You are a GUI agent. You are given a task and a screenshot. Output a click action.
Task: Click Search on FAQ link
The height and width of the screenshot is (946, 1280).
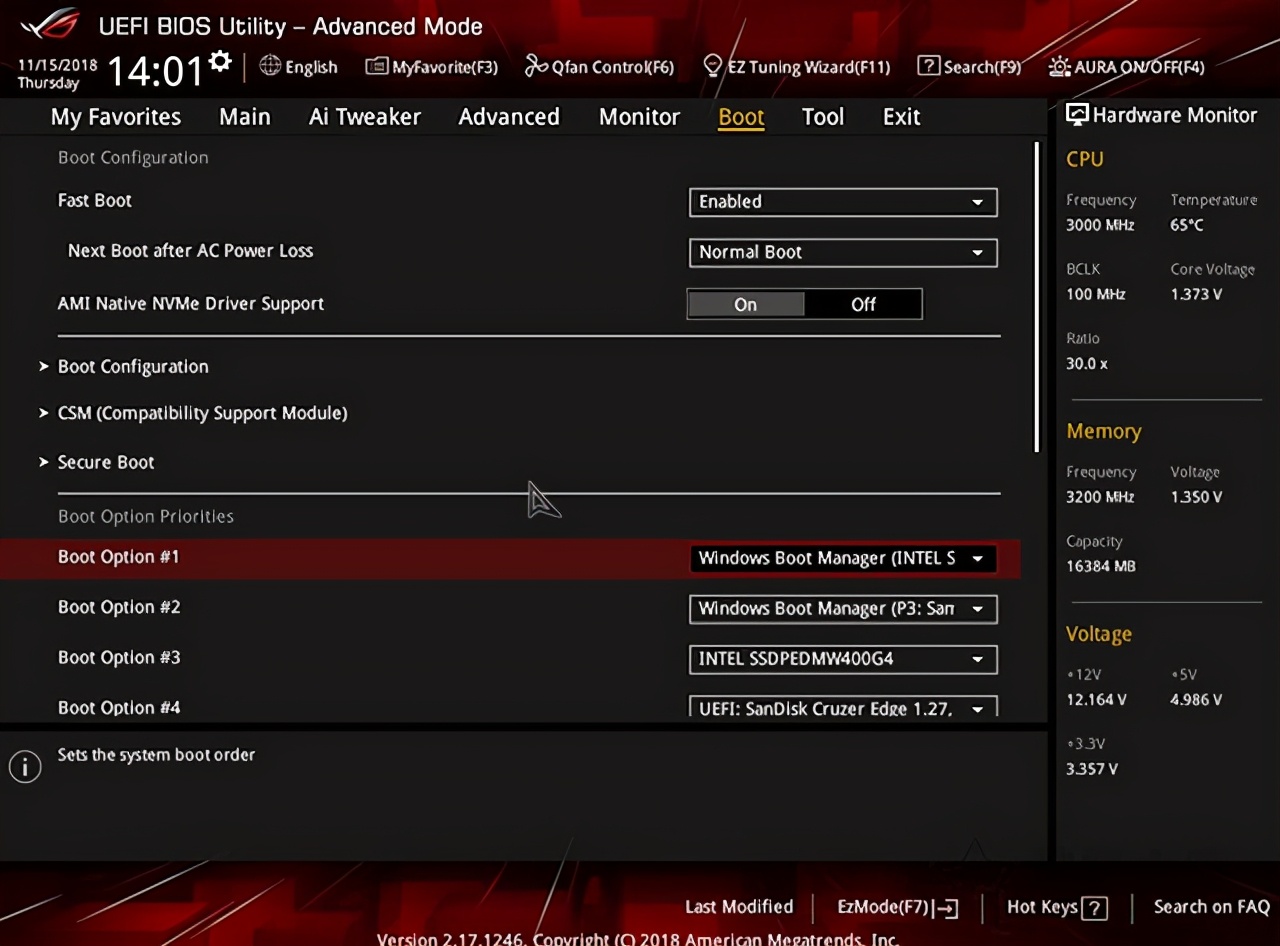coord(1211,907)
